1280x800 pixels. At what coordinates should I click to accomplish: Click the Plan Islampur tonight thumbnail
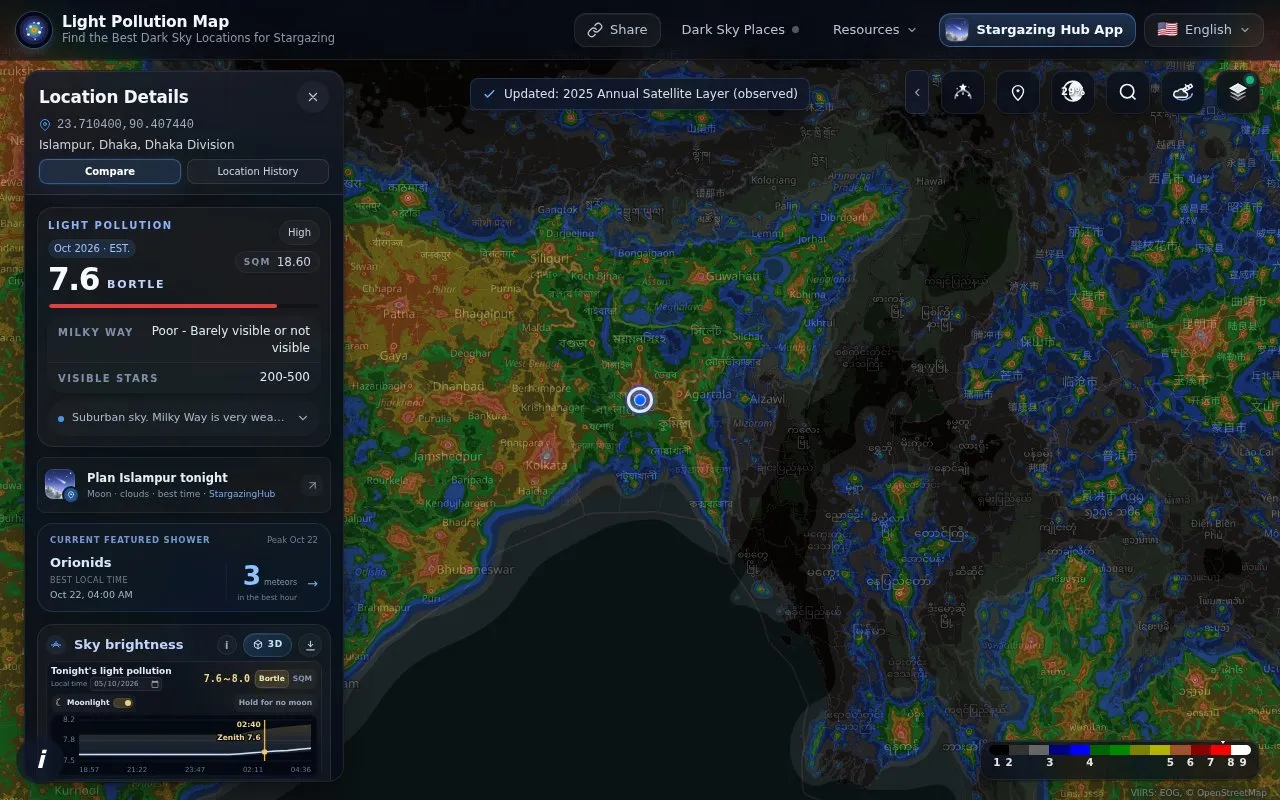(60, 485)
